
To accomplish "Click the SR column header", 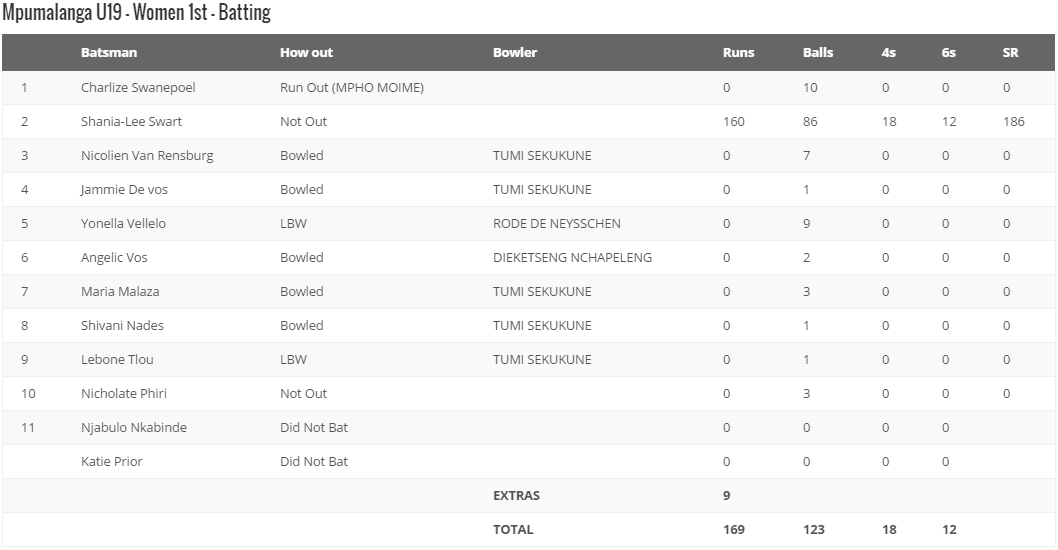I will [x=1010, y=53].
